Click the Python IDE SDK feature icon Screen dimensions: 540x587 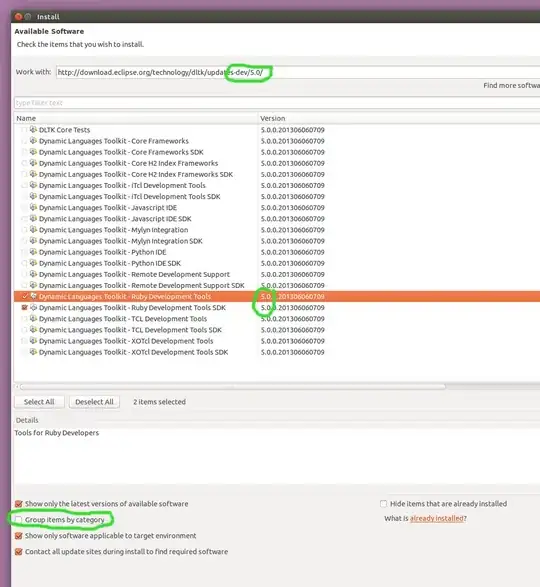(x=33, y=263)
